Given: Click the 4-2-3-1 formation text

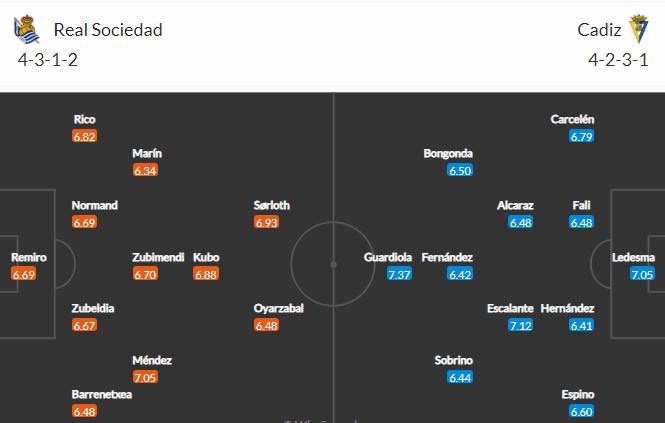Looking at the screenshot, I should [x=618, y=60].
